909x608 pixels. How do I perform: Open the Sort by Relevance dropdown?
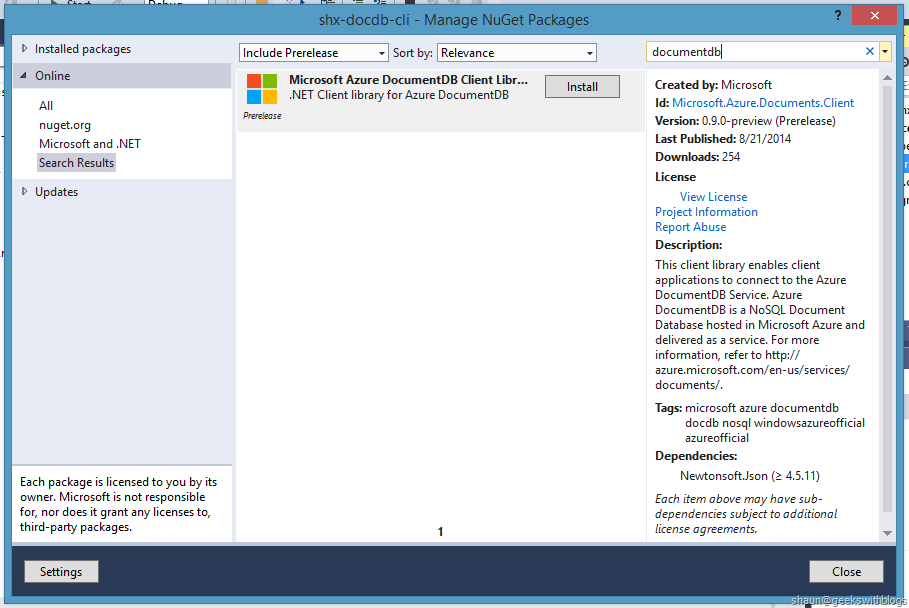[x=517, y=53]
